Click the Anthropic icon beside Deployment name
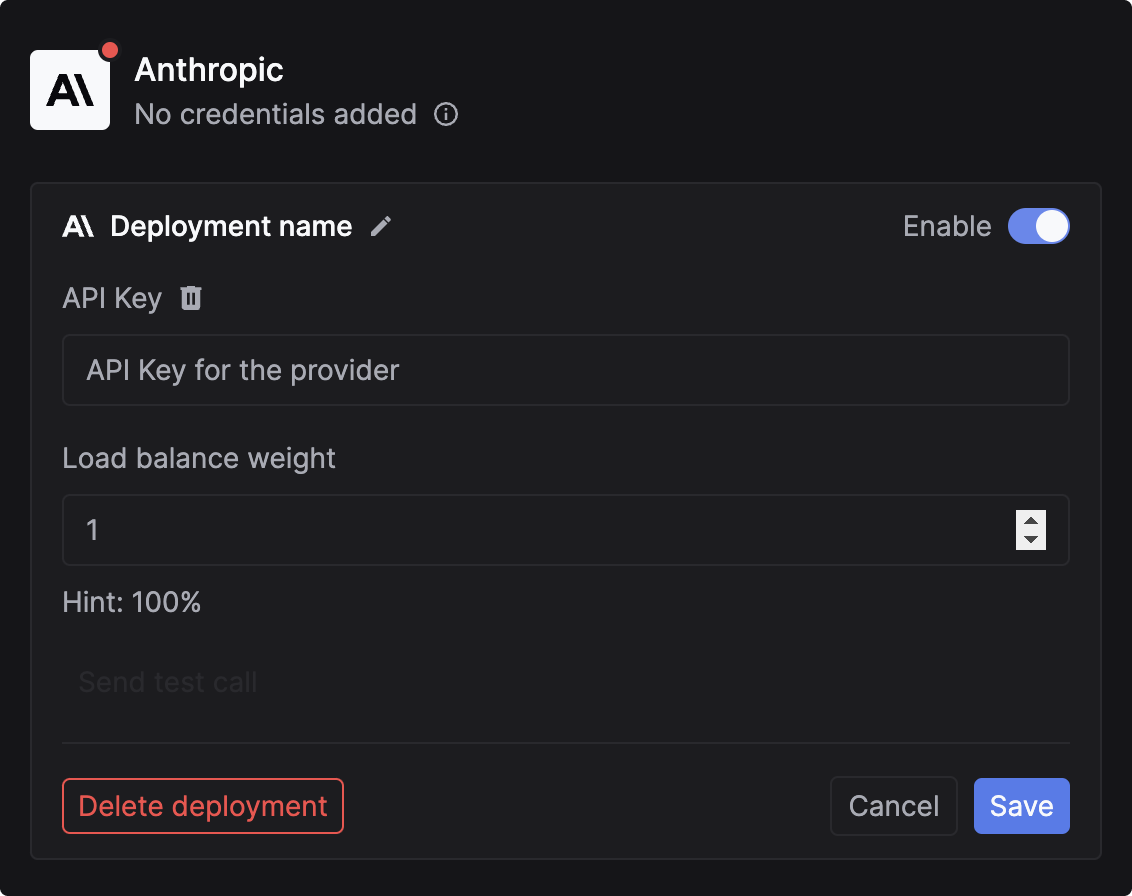 pos(80,226)
